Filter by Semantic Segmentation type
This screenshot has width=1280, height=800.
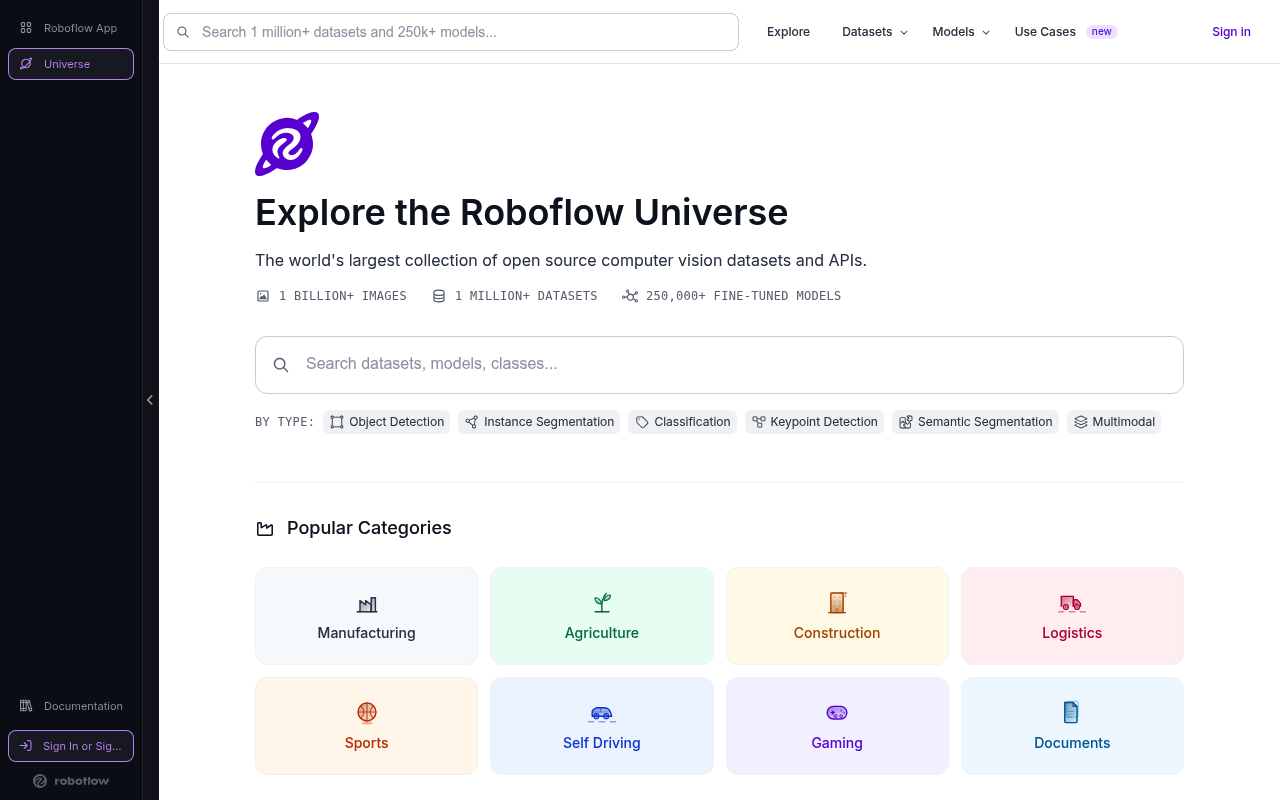coord(975,422)
